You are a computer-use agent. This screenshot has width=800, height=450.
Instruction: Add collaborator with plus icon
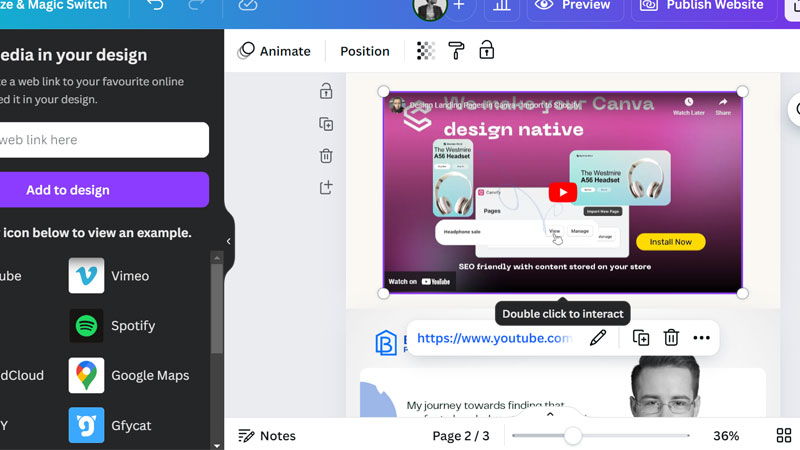pyautogui.click(x=459, y=6)
